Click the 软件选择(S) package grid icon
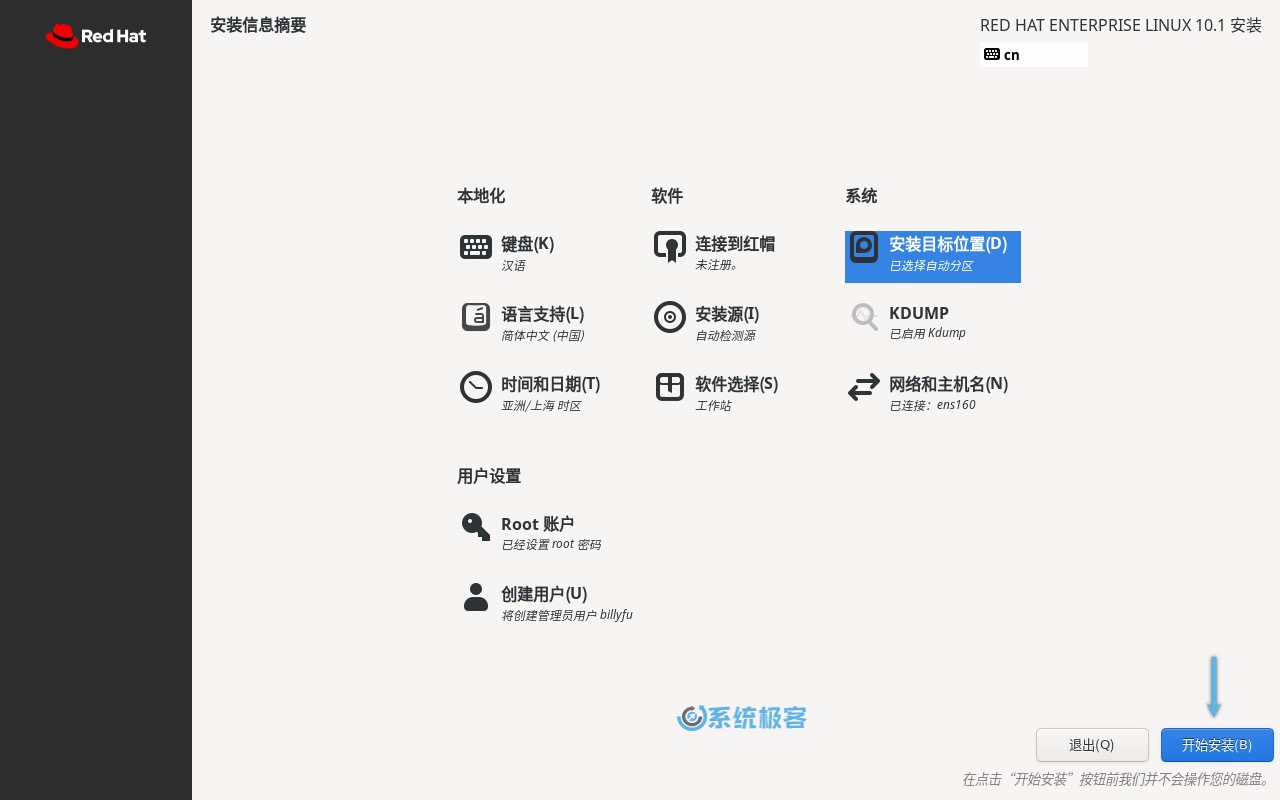1280x800 pixels. [x=670, y=387]
